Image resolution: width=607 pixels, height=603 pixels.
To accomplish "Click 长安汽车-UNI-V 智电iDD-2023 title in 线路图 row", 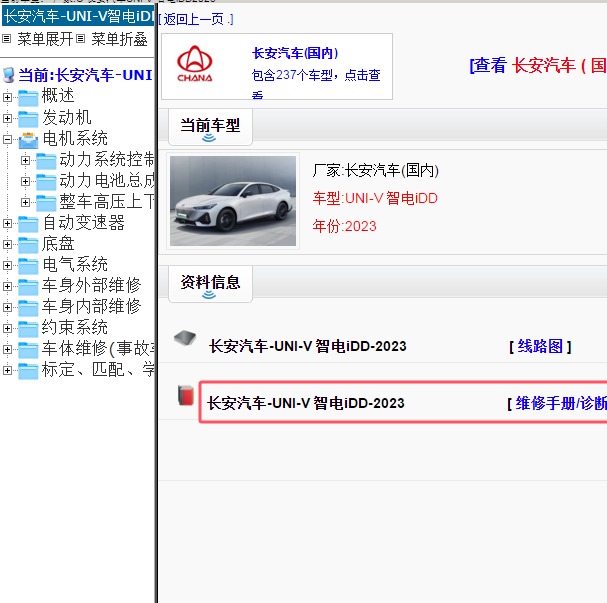I will tap(308, 346).
